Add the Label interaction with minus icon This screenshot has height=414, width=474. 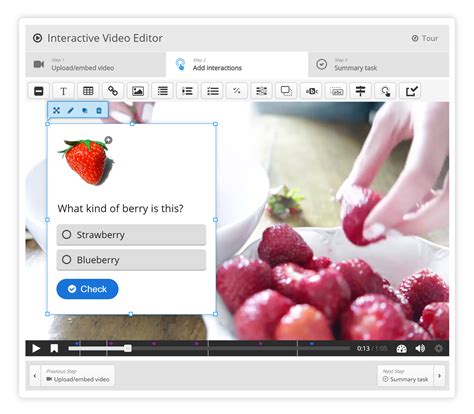point(39,91)
